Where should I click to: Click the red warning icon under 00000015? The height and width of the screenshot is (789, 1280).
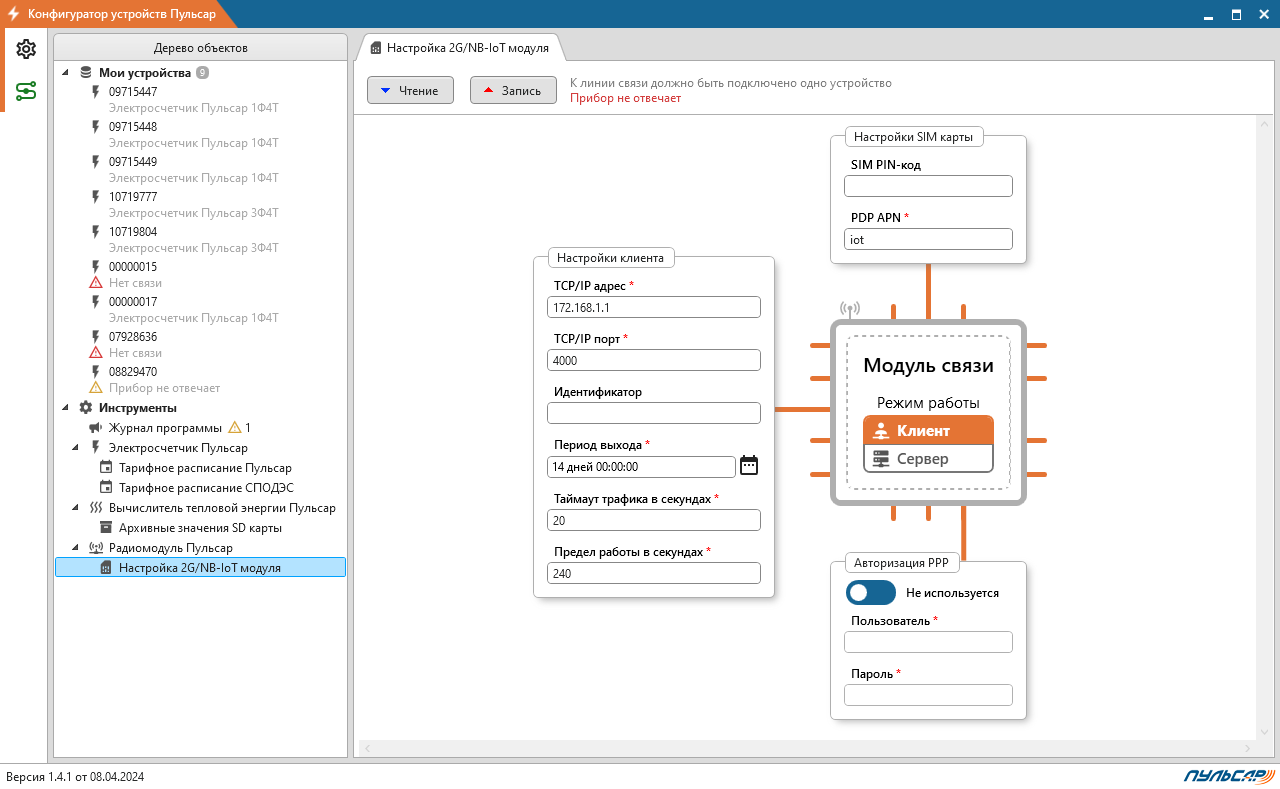[96, 283]
